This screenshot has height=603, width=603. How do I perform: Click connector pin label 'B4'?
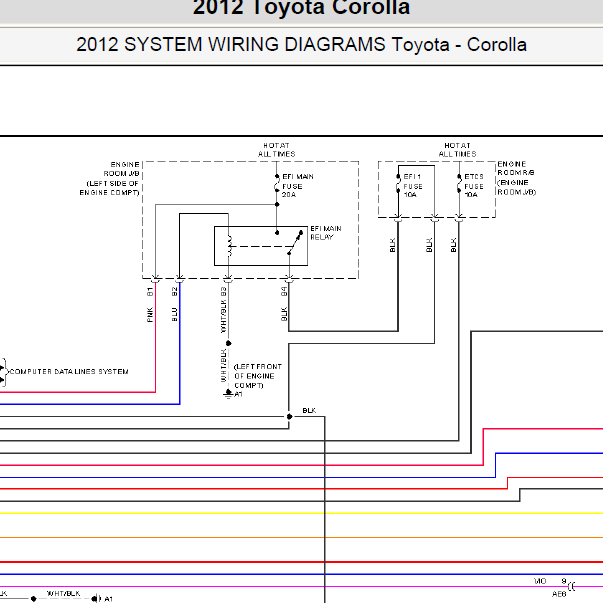pos(284,292)
